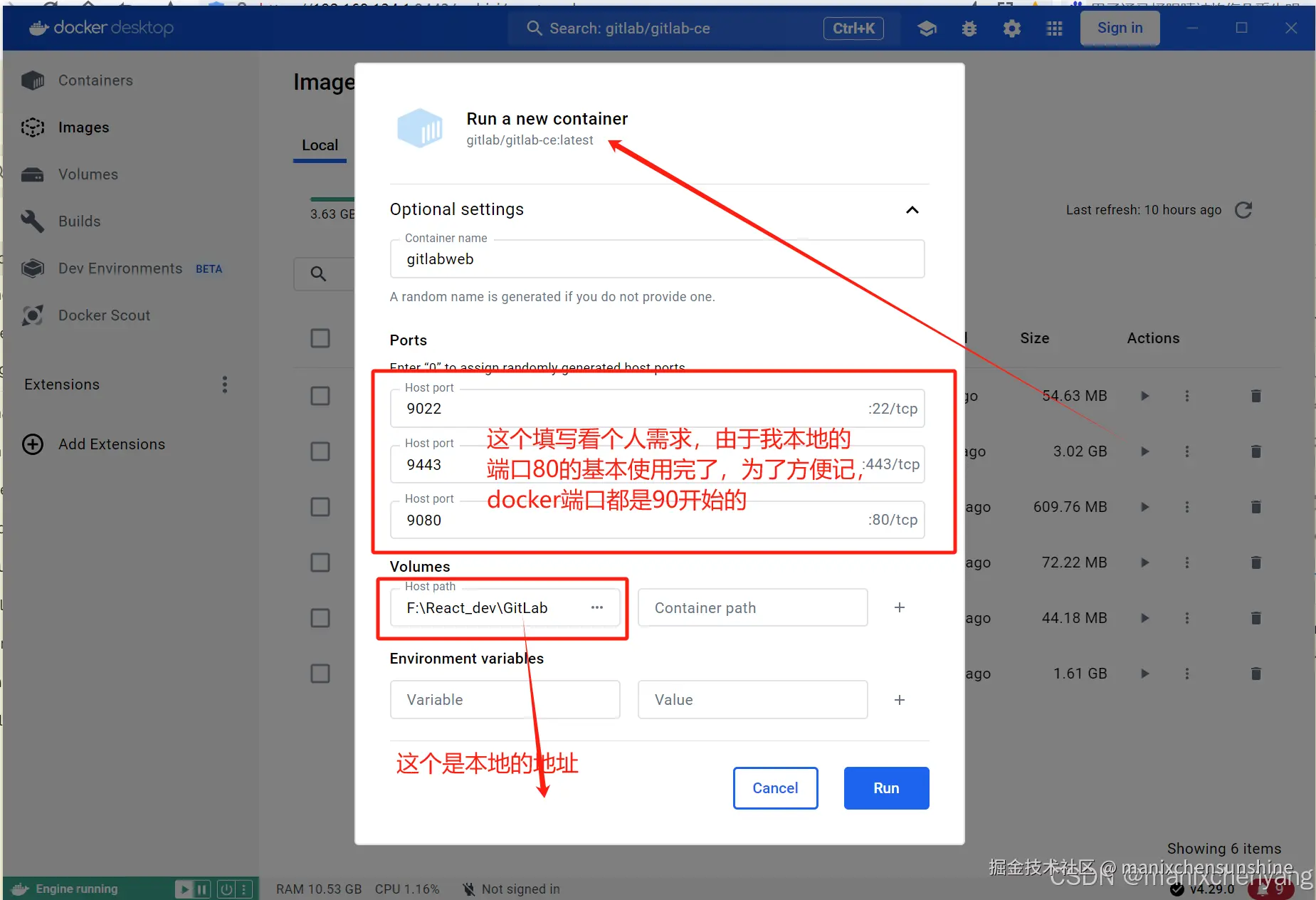Image resolution: width=1316 pixels, height=900 pixels.
Task: Open more actions for the 54.63 MB image
Action: click(1187, 396)
